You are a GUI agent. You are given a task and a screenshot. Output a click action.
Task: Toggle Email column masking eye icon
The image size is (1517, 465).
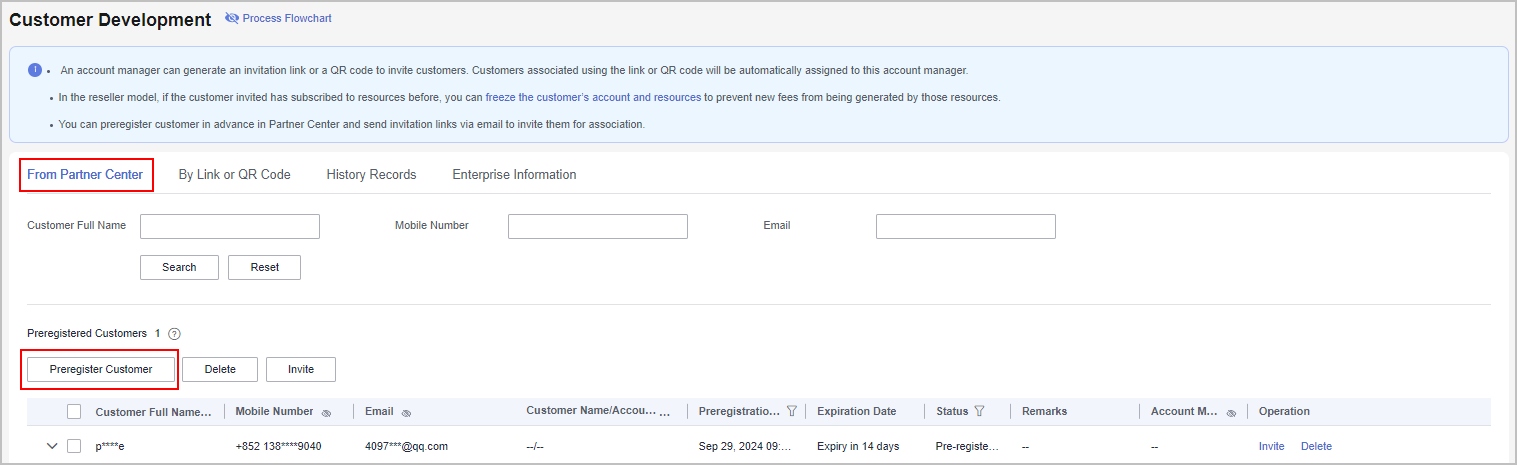[407, 412]
